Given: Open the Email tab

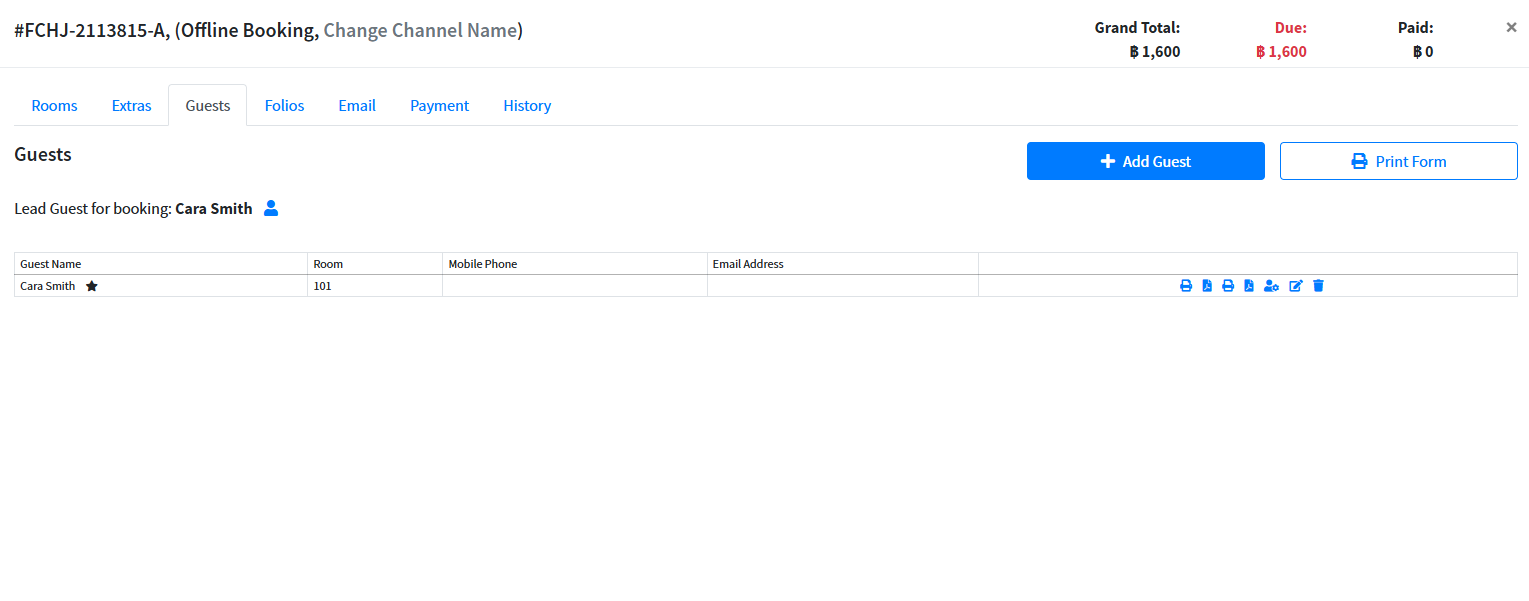Looking at the screenshot, I should click(357, 105).
